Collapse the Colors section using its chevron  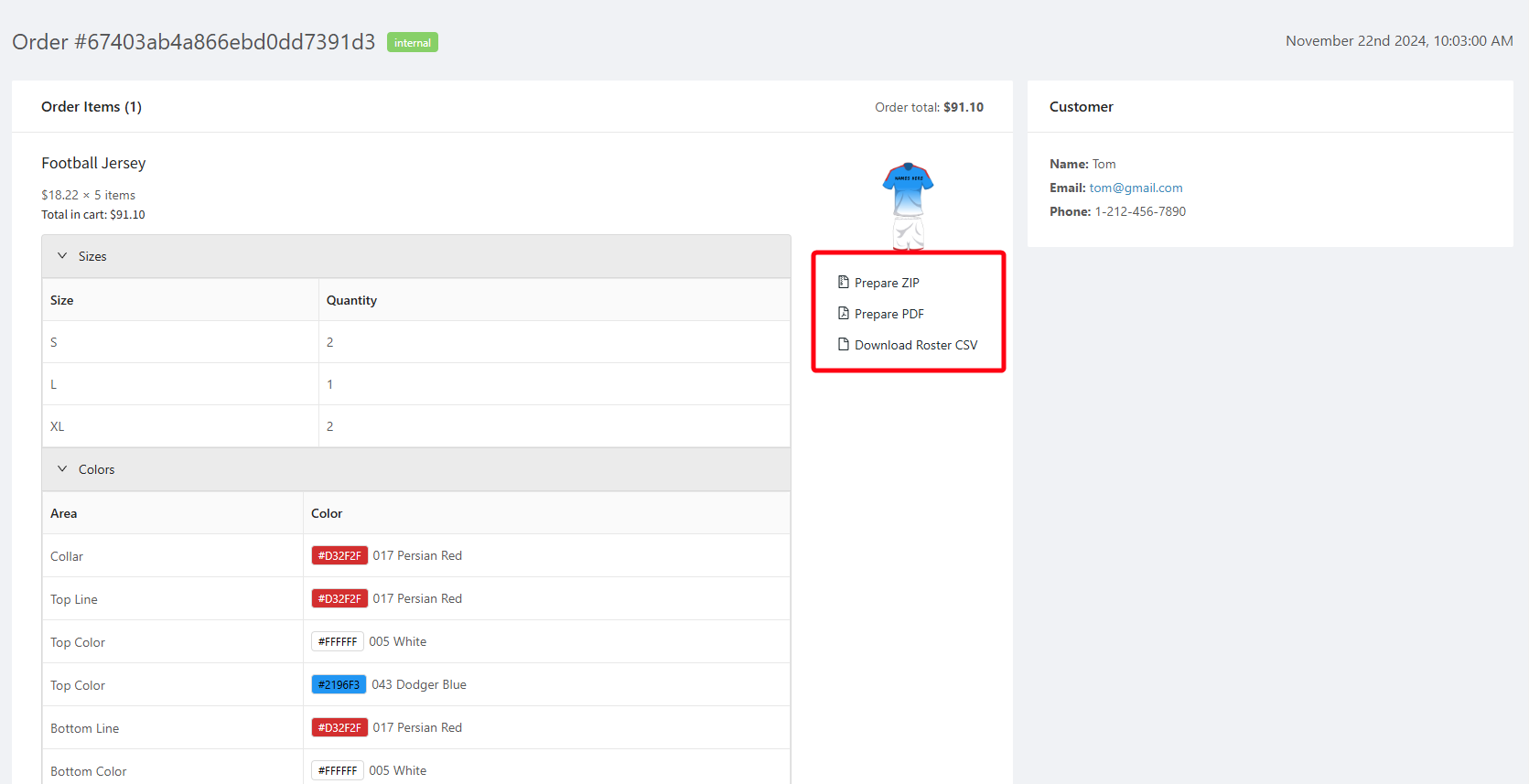click(62, 469)
